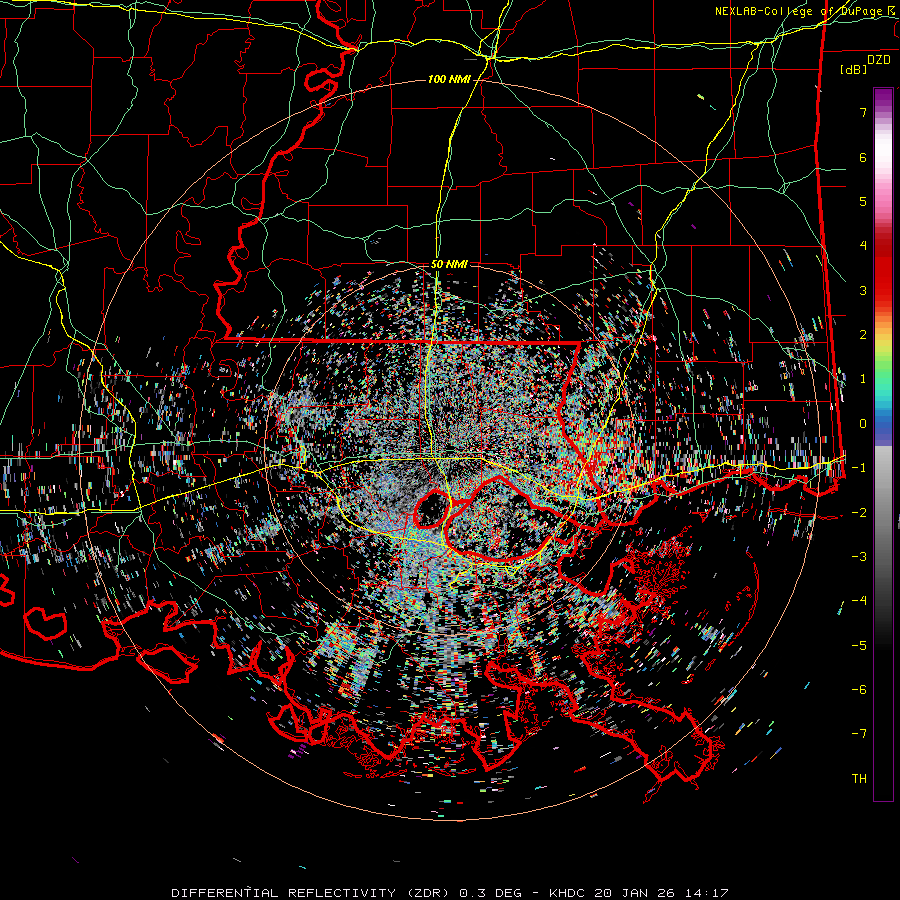Select the -6 value on the scale
This screenshot has height=900, width=900.
859,690
